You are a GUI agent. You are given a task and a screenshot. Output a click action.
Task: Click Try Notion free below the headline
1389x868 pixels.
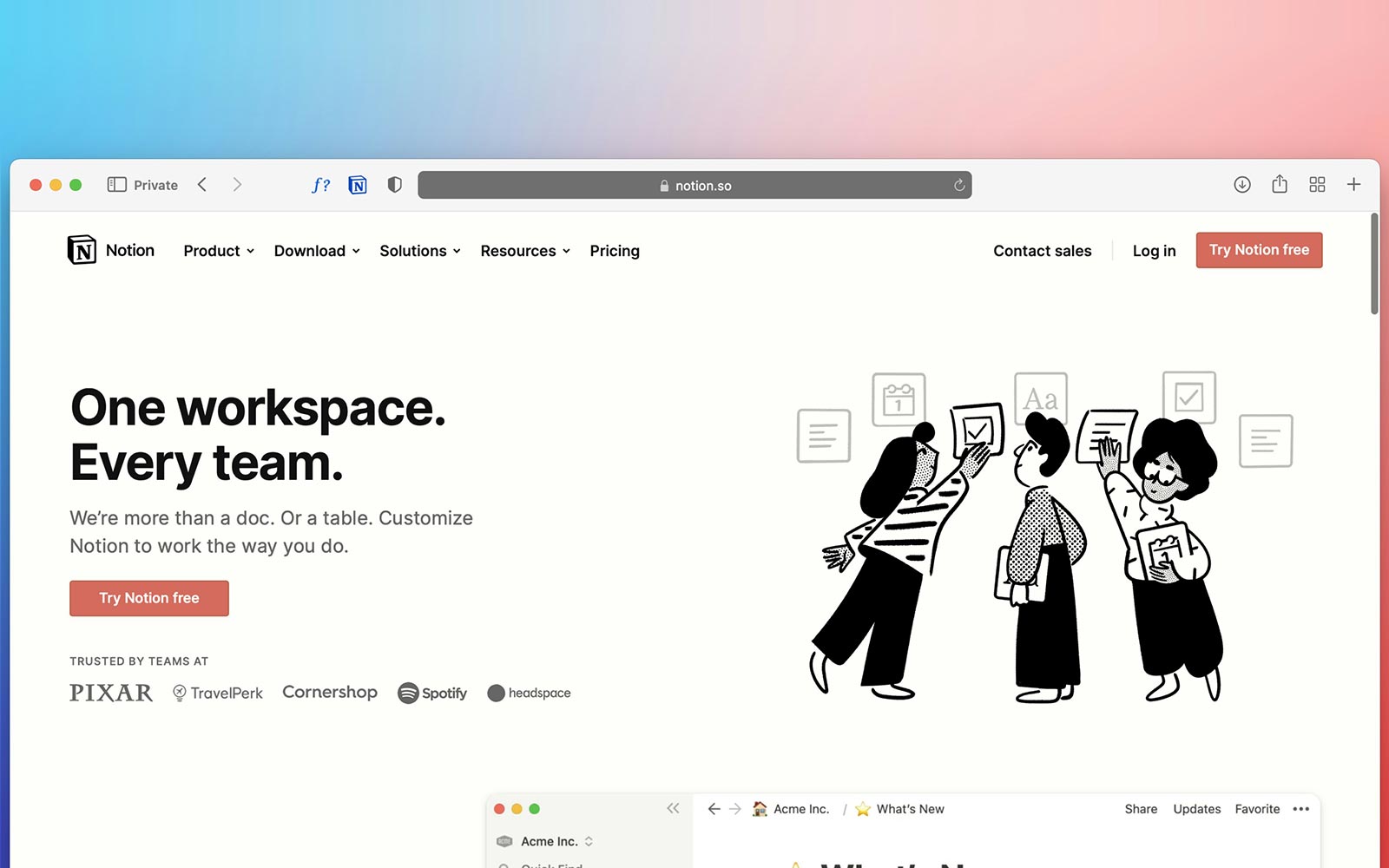pos(149,598)
